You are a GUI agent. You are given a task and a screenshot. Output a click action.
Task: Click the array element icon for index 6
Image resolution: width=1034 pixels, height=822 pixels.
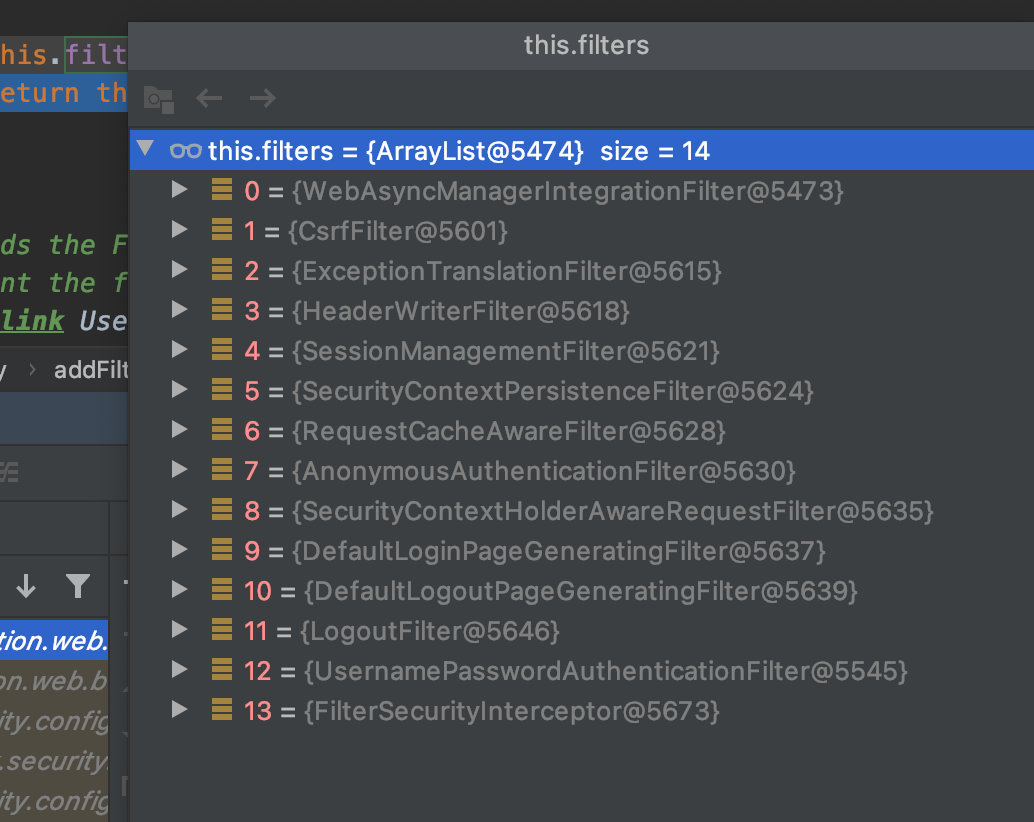(222, 429)
